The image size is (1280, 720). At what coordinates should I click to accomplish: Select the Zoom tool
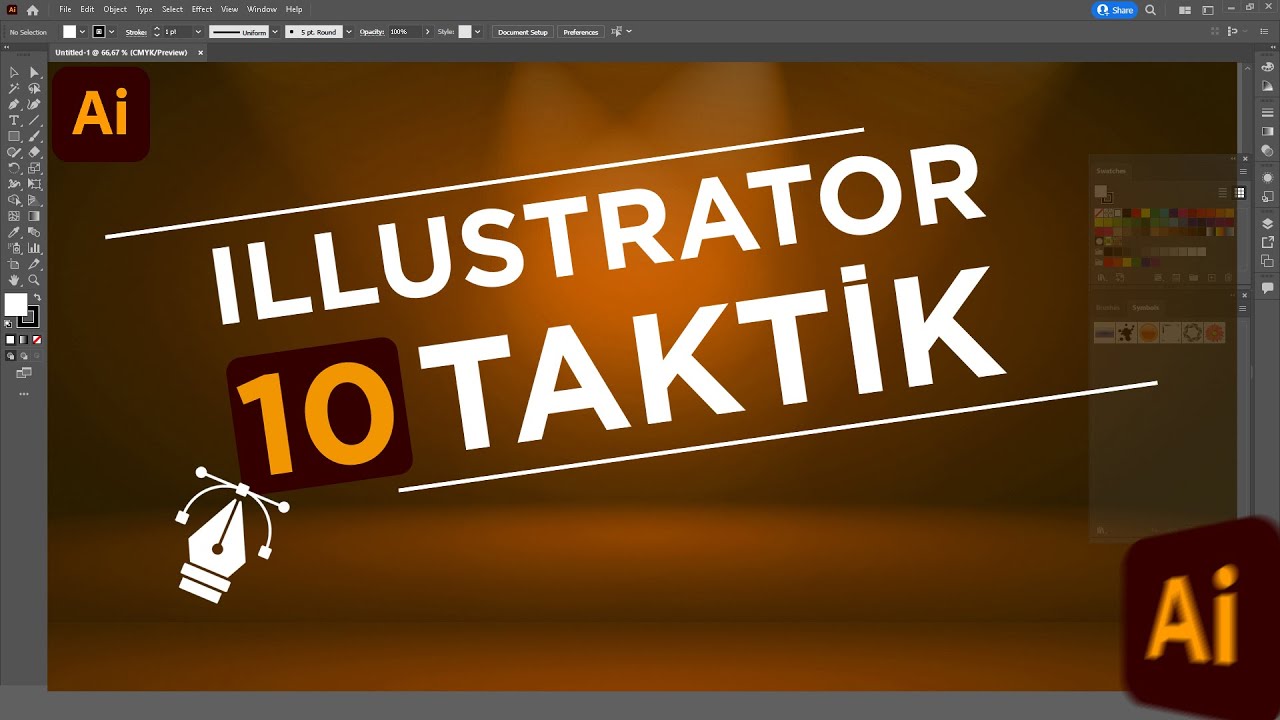(x=34, y=280)
